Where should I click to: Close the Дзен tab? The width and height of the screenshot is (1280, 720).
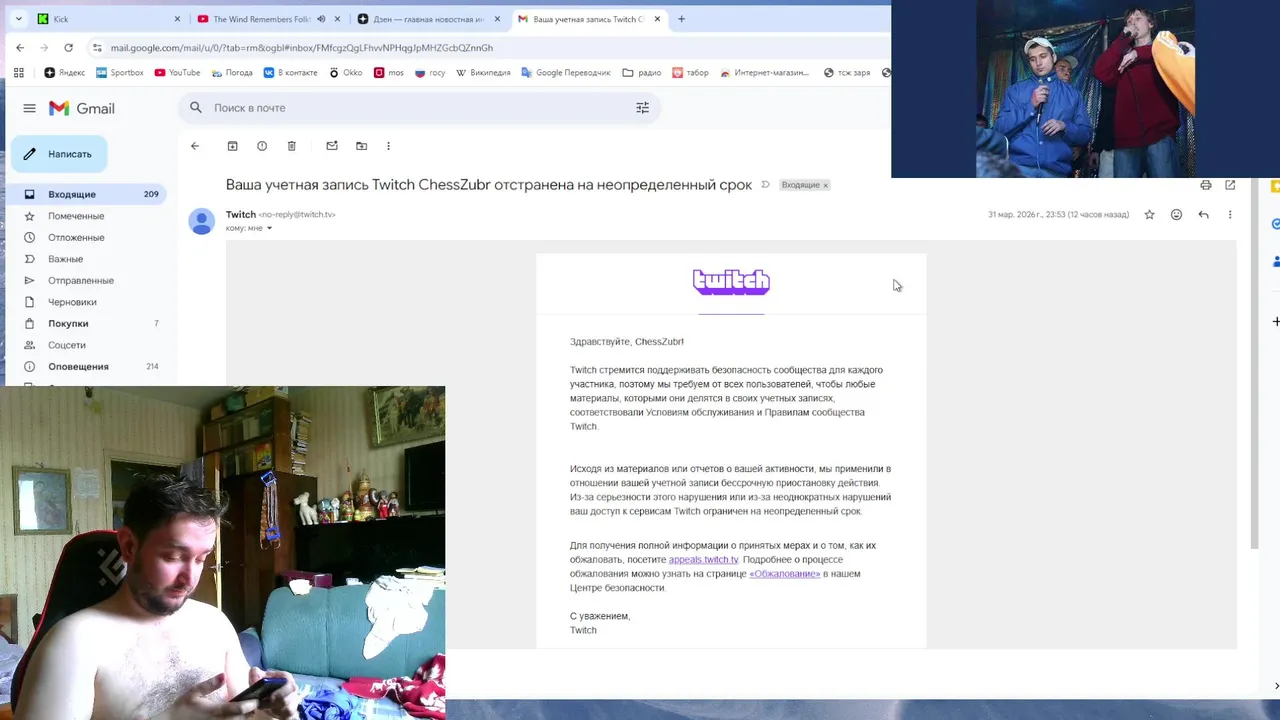pos(497,19)
